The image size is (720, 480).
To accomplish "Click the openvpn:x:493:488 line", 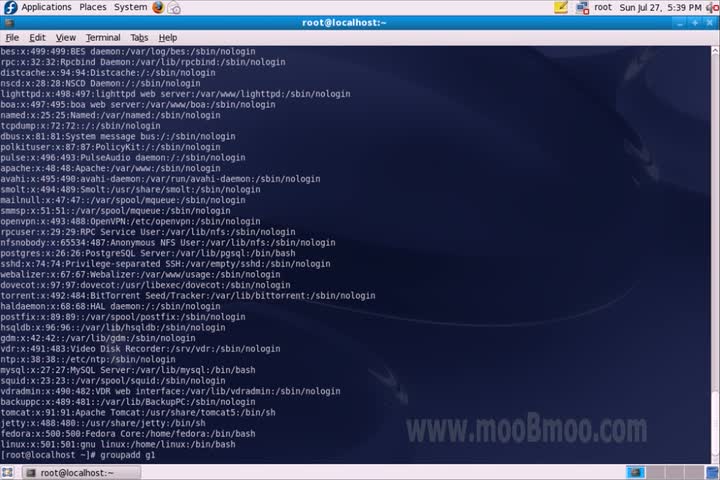I will click(x=130, y=221).
